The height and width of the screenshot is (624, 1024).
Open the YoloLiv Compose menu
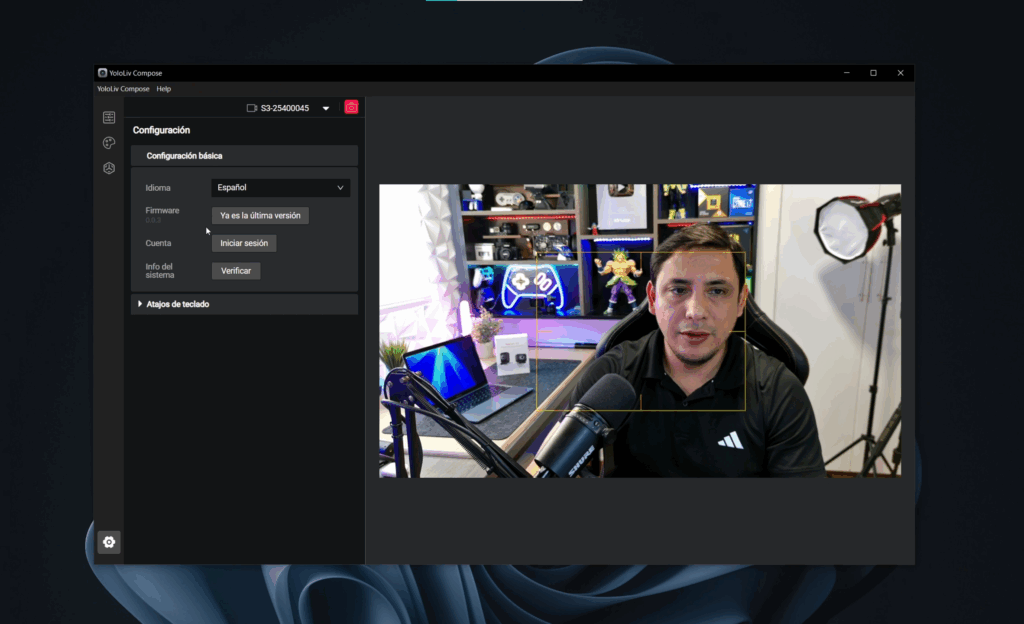[x=123, y=89]
